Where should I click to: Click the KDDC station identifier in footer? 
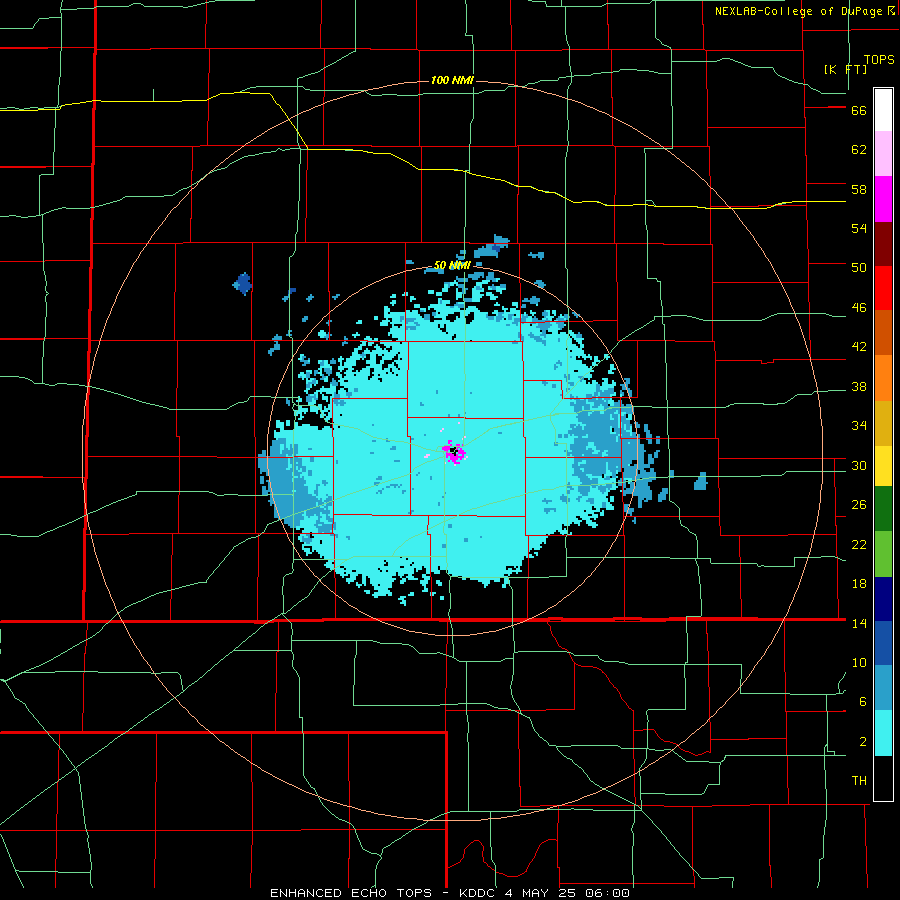[479, 893]
